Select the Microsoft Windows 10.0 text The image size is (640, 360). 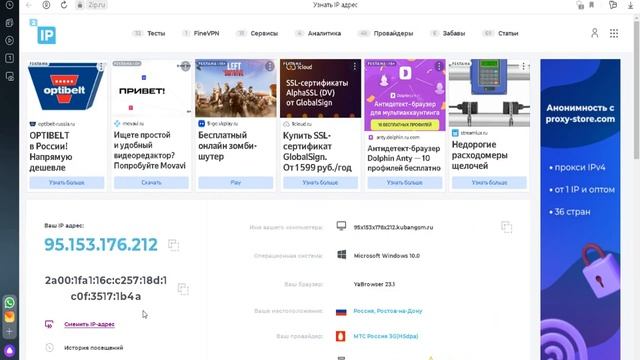pos(387,256)
